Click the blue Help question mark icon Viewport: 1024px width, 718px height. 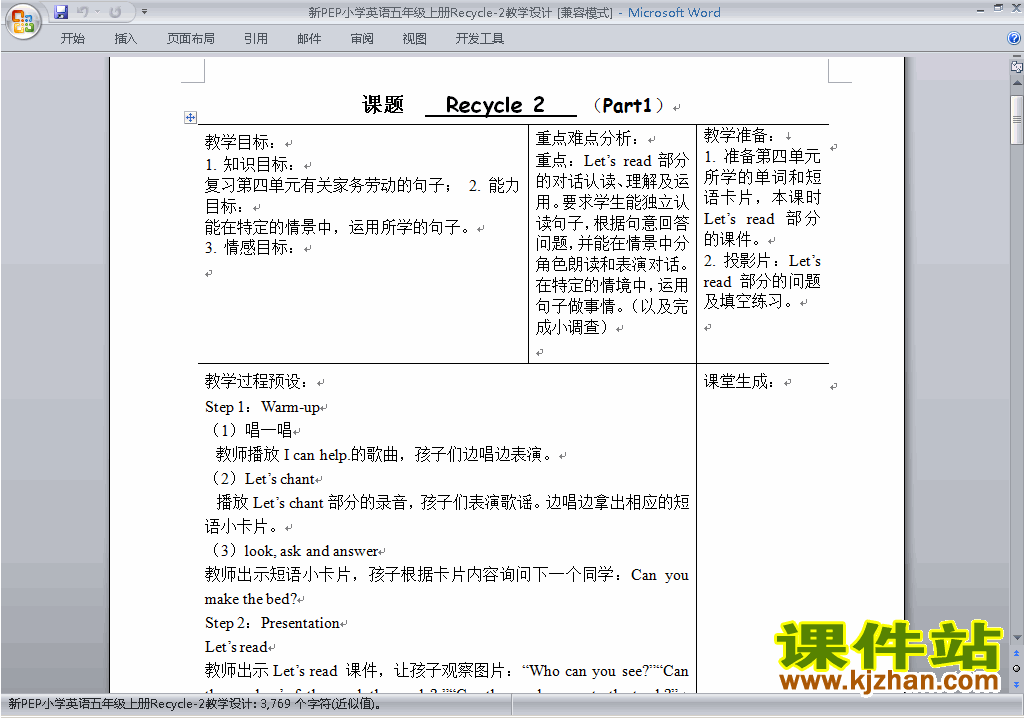(x=1014, y=39)
